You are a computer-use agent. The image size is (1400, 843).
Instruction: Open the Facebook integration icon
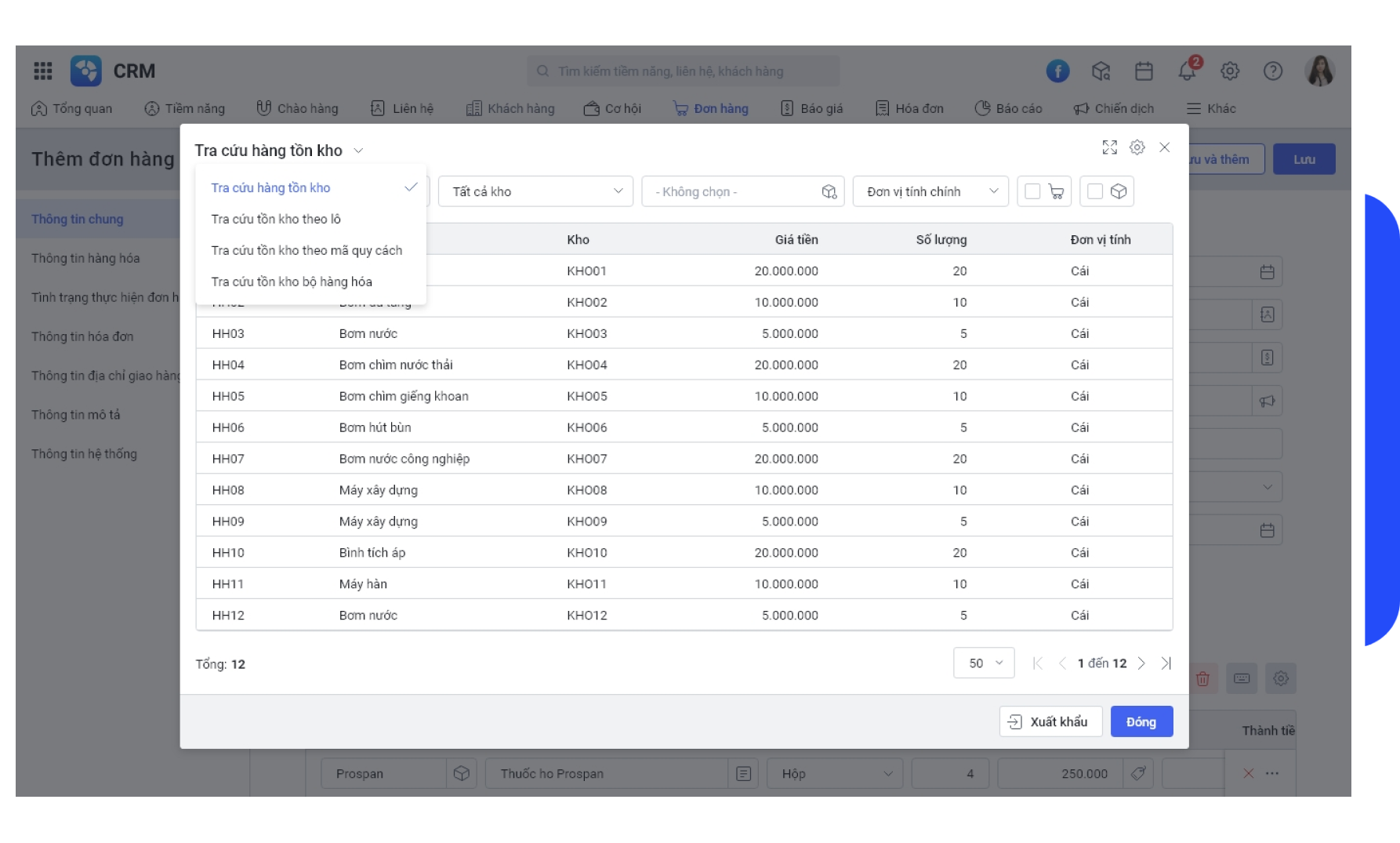click(x=1057, y=71)
